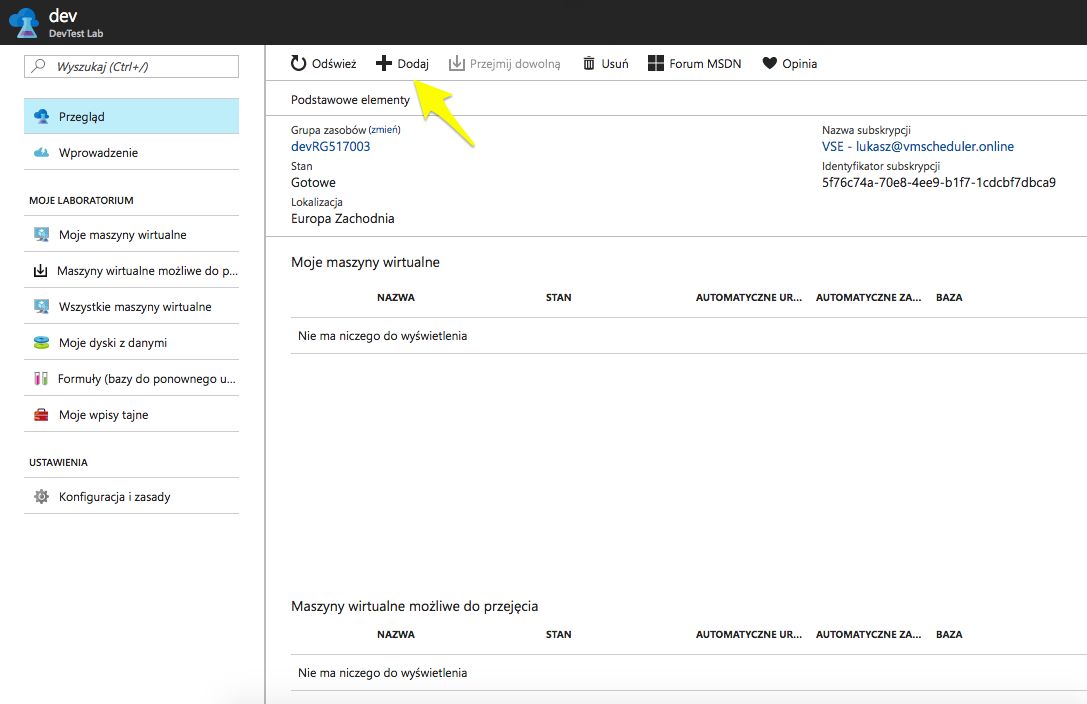
Task: Select Wszystkie maszyny wirtualne
Action: (132, 306)
